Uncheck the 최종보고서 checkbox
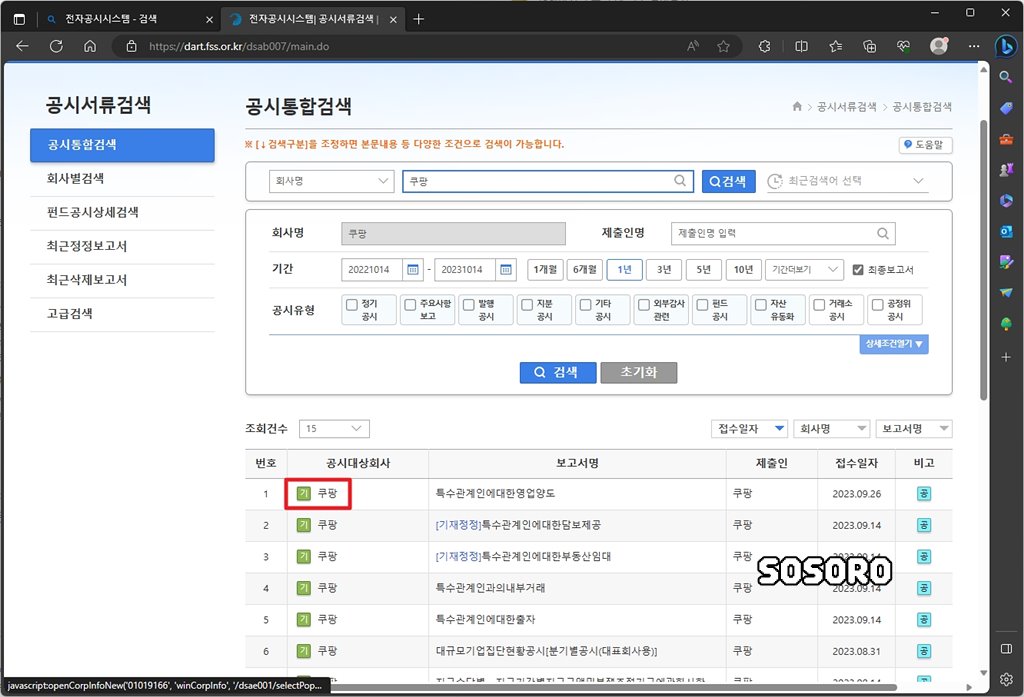Screen dimensions: 1024x697 click(x=857, y=269)
